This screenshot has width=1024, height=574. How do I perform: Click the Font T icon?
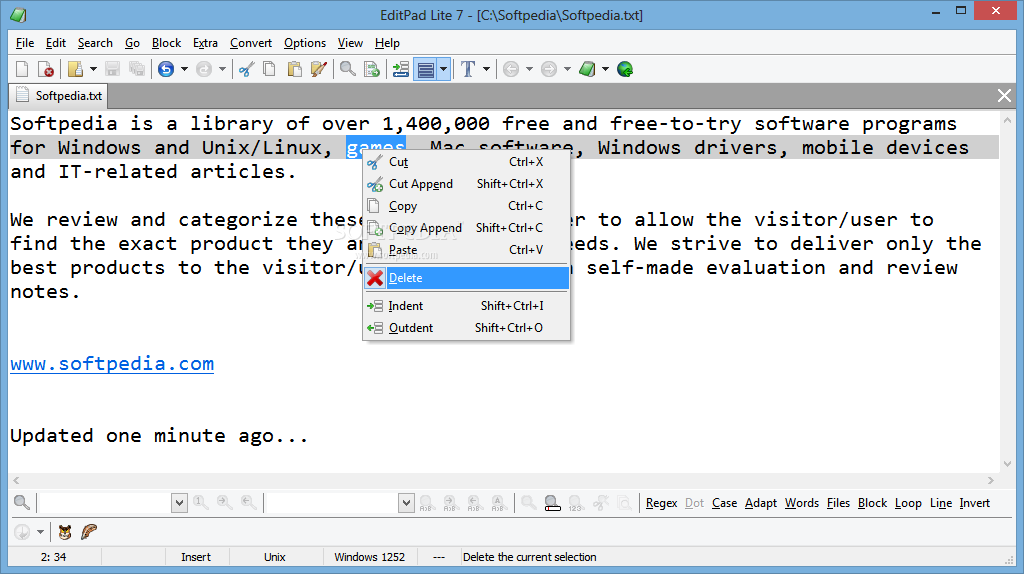click(x=468, y=69)
